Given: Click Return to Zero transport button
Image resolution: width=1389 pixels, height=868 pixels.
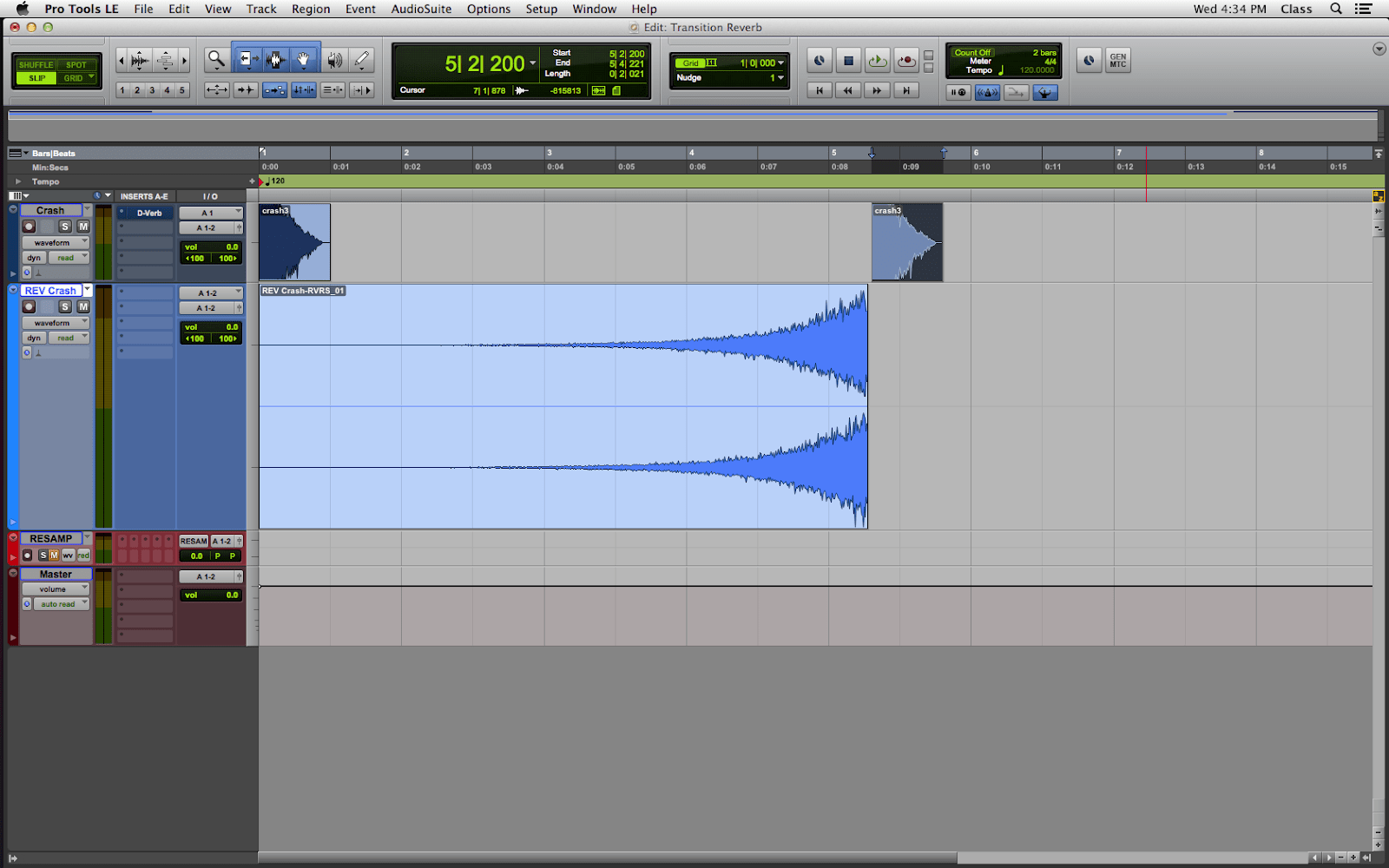Looking at the screenshot, I should point(819,90).
